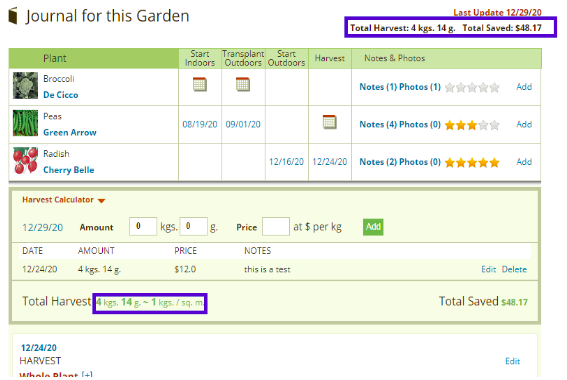The height and width of the screenshot is (380, 567).
Task: Open Peas Notes (4) link
Action: tap(378, 124)
